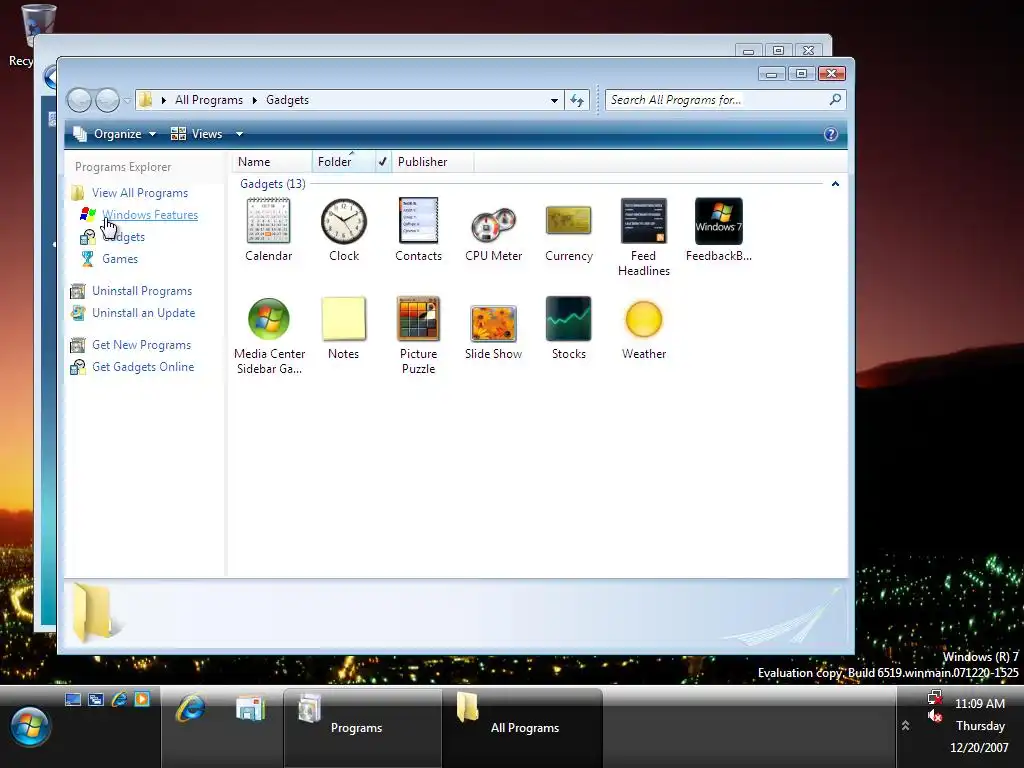The height and width of the screenshot is (768, 1024).
Task: Open the Folder column filter checkmark dropdown
Action: 383,161
